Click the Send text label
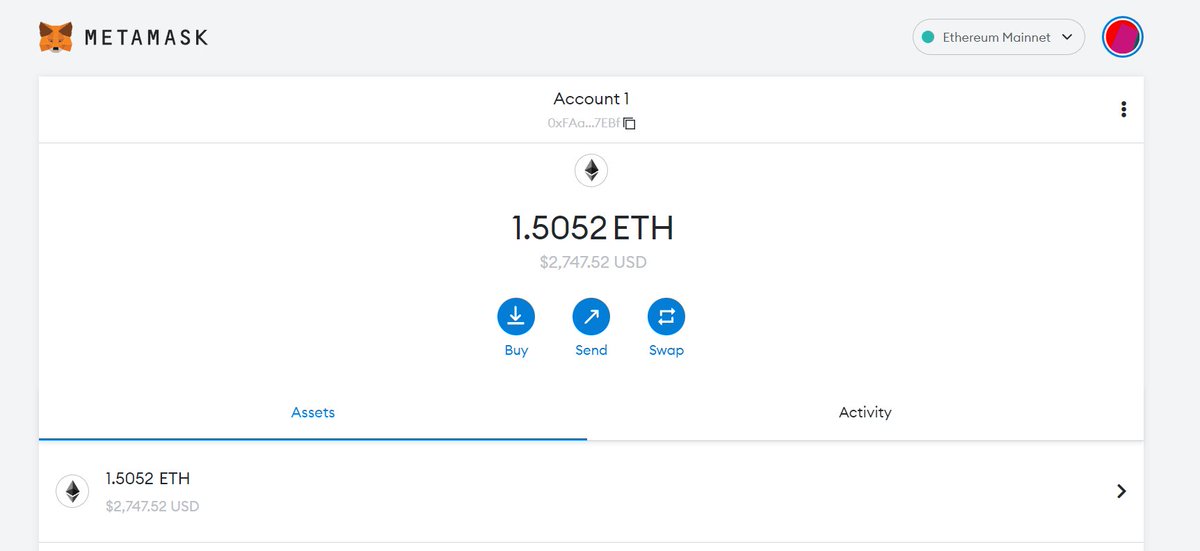Screen dimensions: 1200x551 coord(591,350)
